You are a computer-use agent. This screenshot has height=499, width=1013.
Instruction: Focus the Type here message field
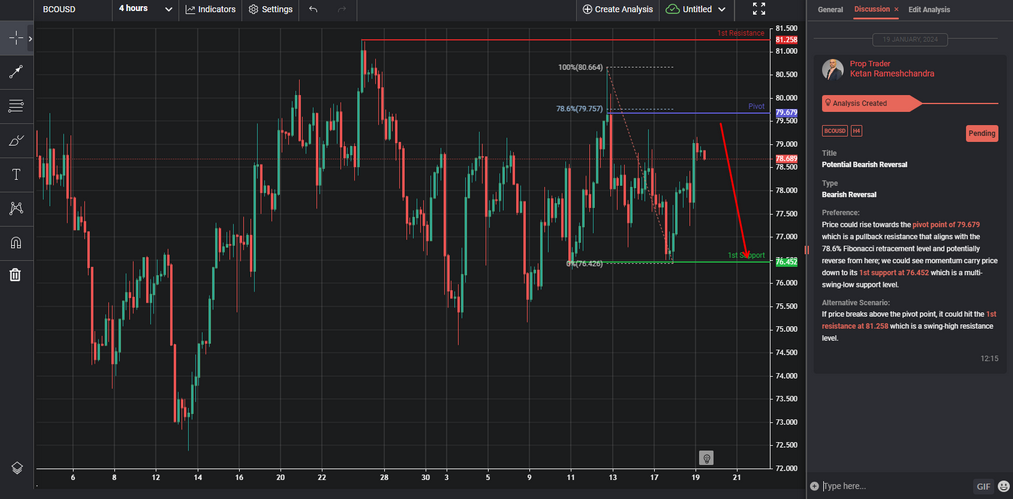(x=895, y=486)
